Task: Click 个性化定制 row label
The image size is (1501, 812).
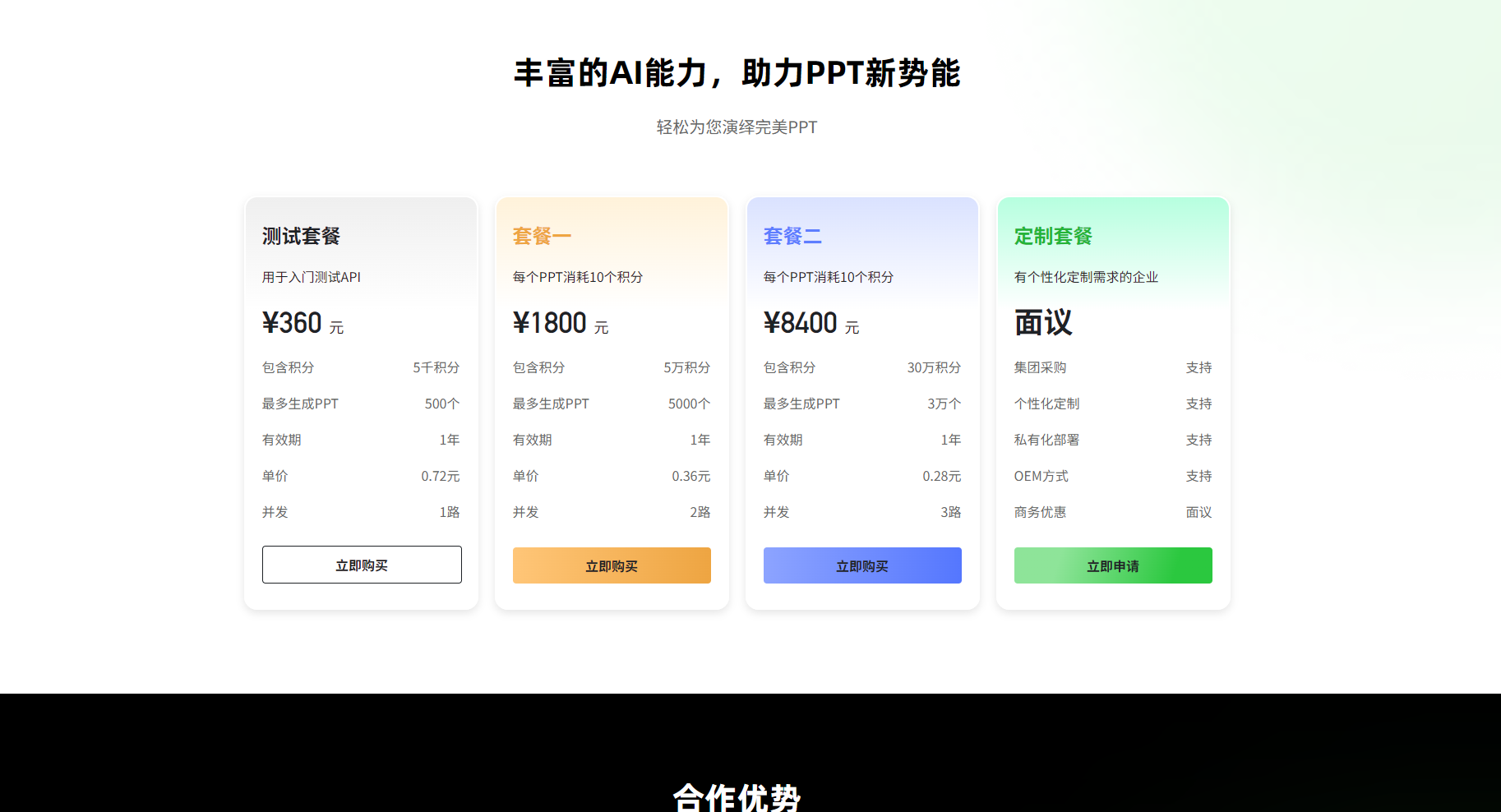Action: tap(1047, 404)
